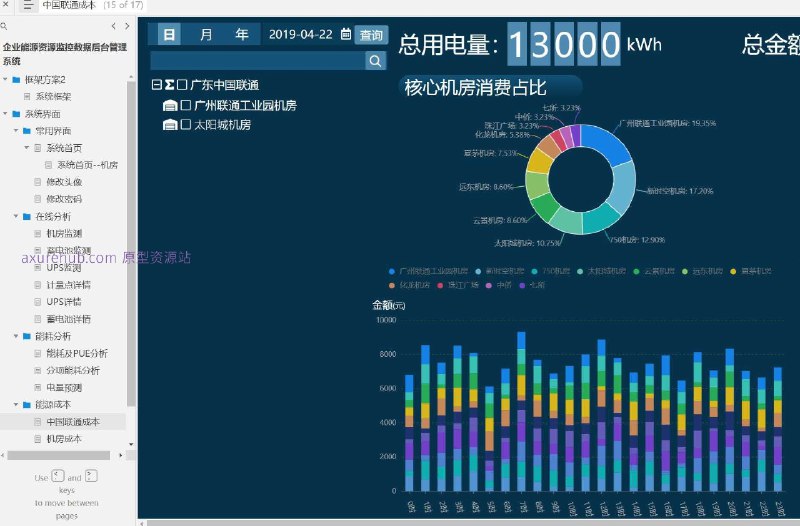800x526 pixels.
Task: Click the page icon beside 修改头像
Action: [38, 182]
